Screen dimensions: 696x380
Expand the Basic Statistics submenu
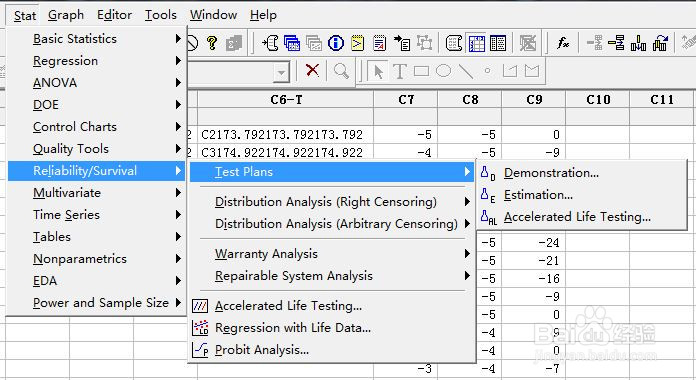click(x=96, y=39)
